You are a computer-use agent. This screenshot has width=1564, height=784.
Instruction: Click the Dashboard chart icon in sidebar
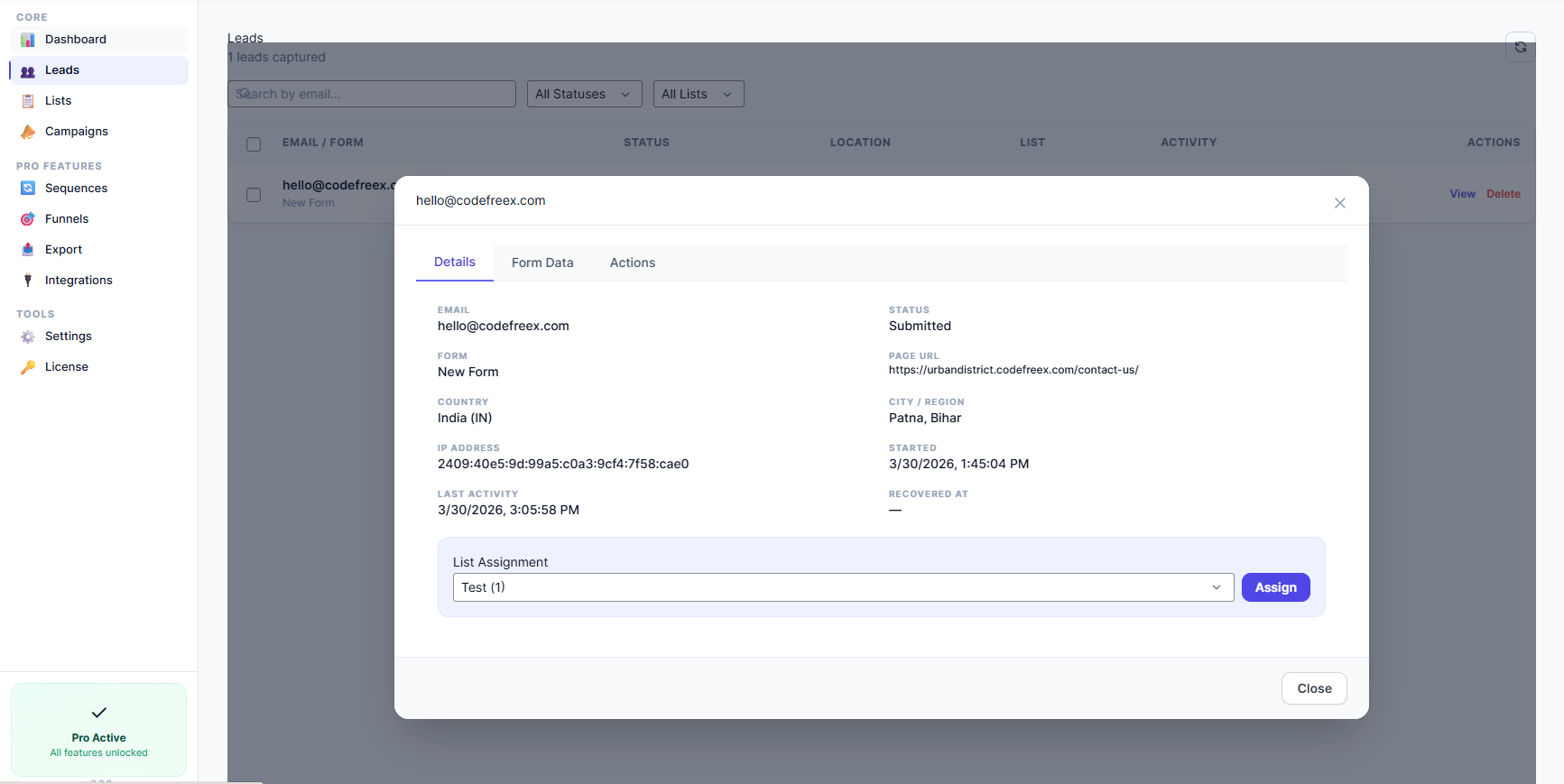click(28, 40)
